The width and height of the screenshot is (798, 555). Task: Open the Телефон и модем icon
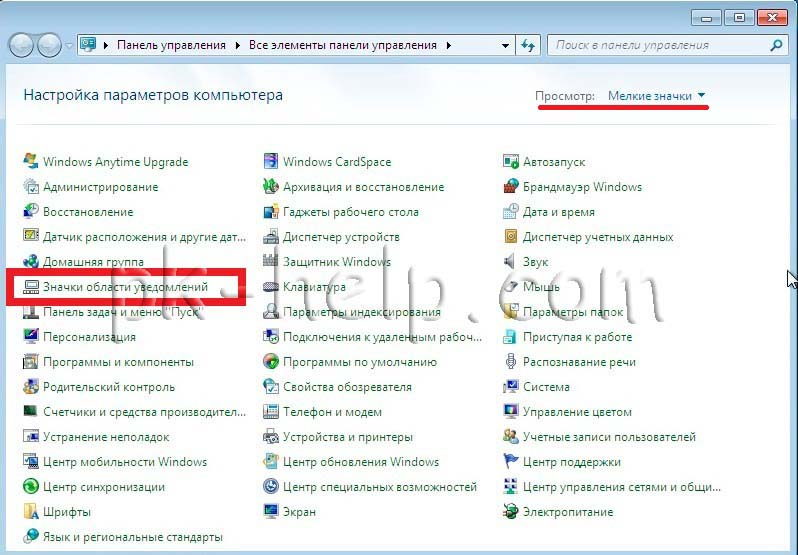271,412
